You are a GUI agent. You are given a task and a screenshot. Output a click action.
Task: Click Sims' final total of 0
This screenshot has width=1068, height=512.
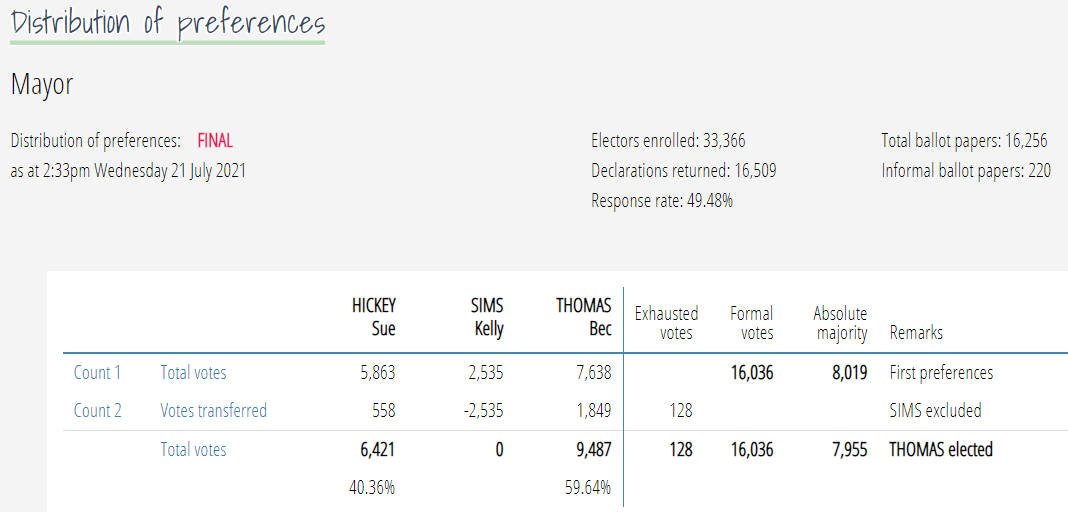pyautogui.click(x=499, y=450)
